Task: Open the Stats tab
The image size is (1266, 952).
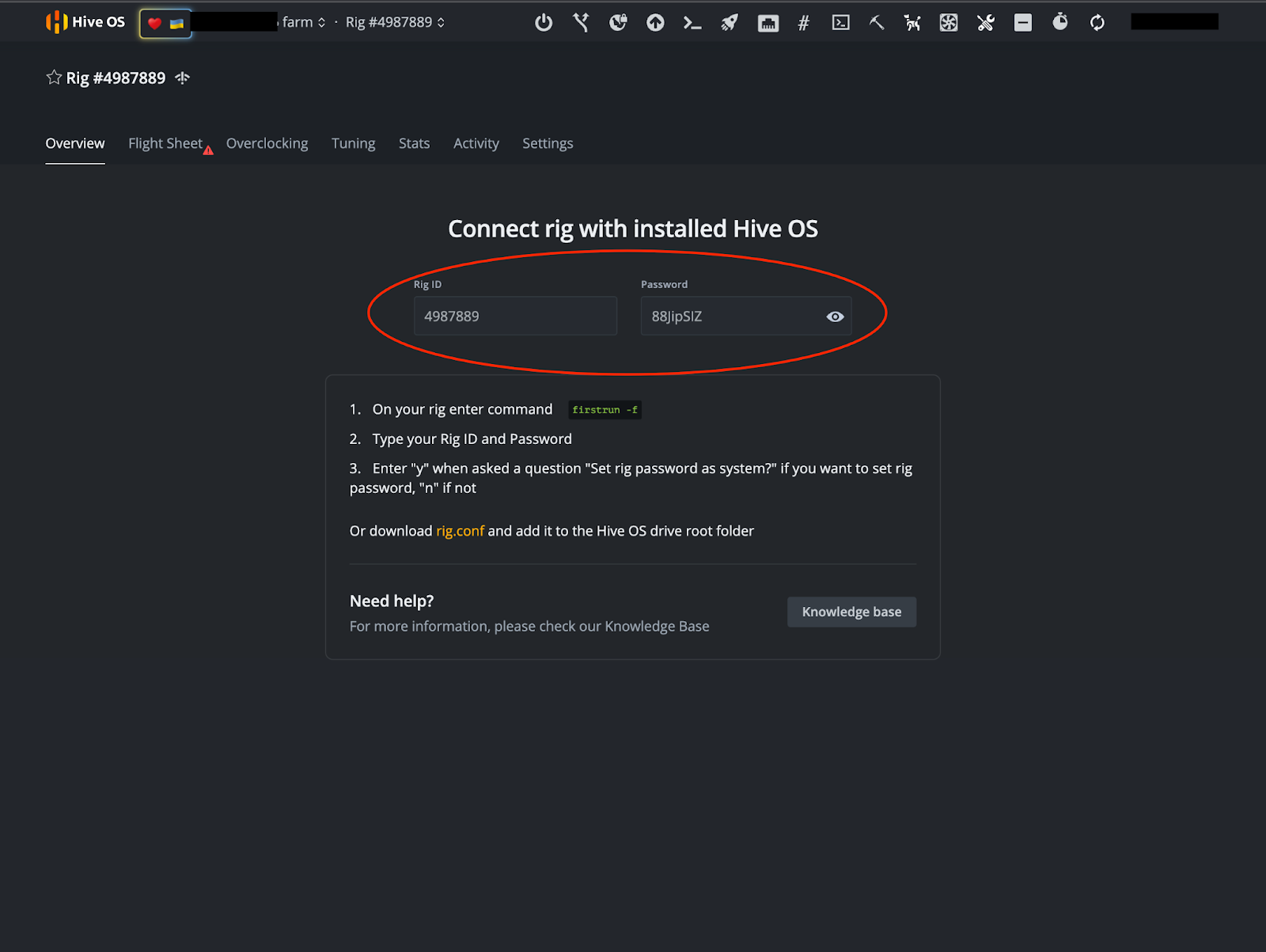Action: click(415, 143)
